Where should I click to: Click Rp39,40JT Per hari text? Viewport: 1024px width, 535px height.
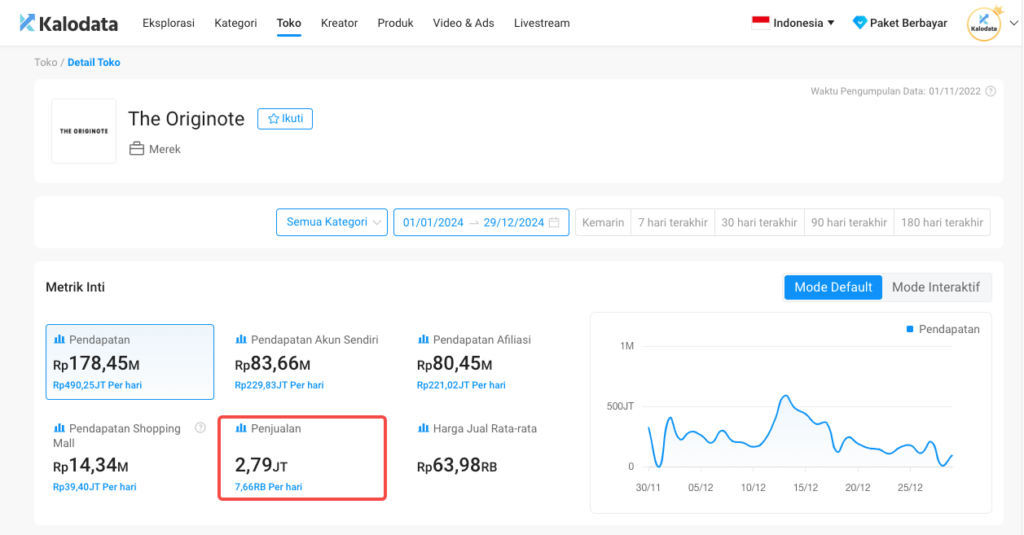95,487
